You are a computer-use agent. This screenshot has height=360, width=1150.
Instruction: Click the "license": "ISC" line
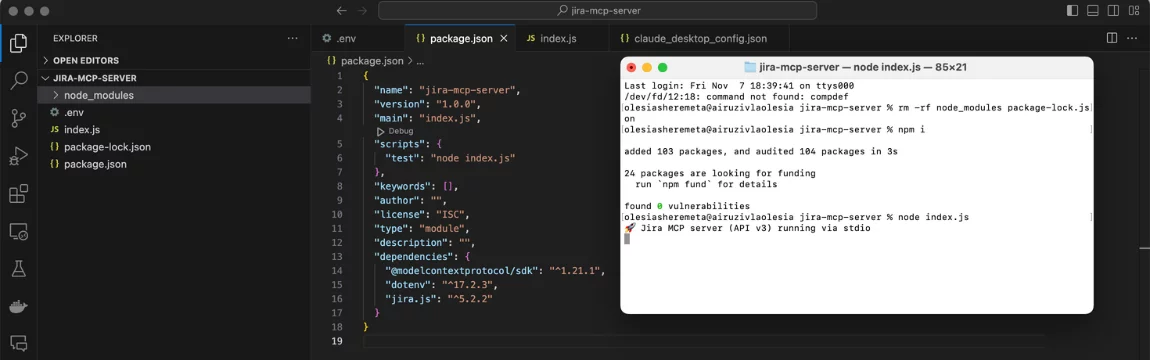[x=421, y=214]
